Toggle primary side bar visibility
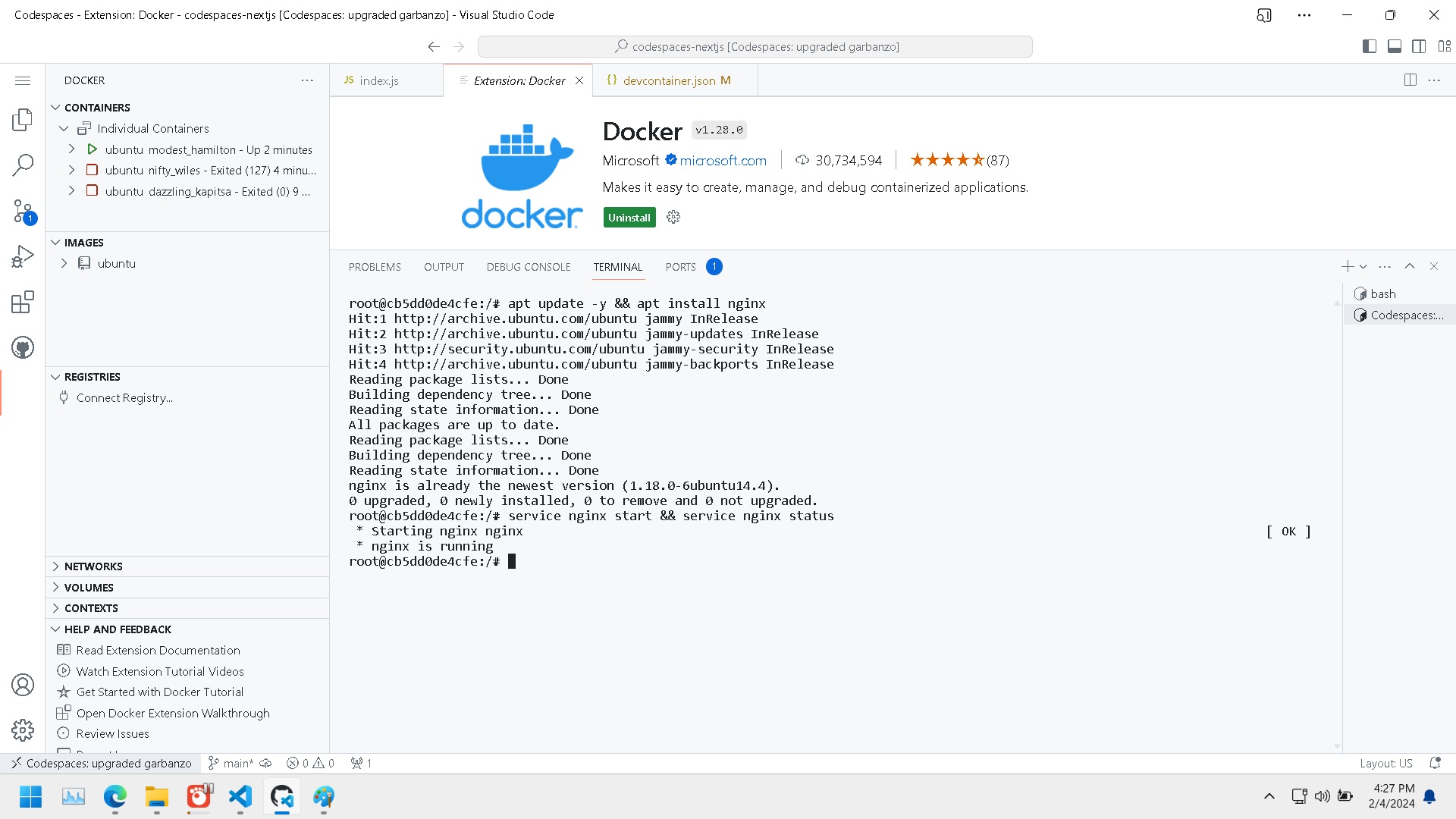The image size is (1456, 819). (1370, 47)
